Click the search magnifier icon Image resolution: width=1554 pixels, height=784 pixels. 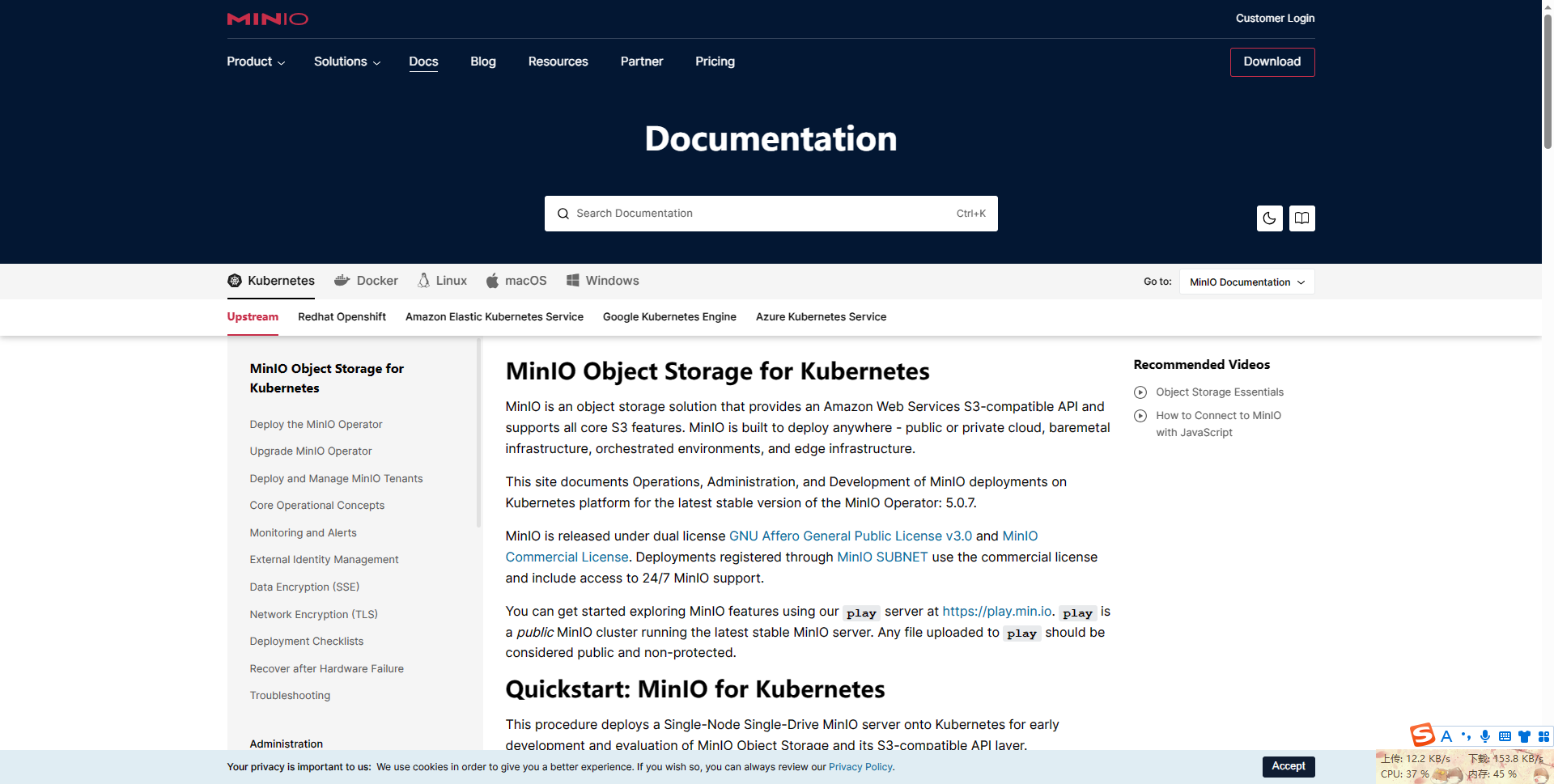tap(563, 214)
